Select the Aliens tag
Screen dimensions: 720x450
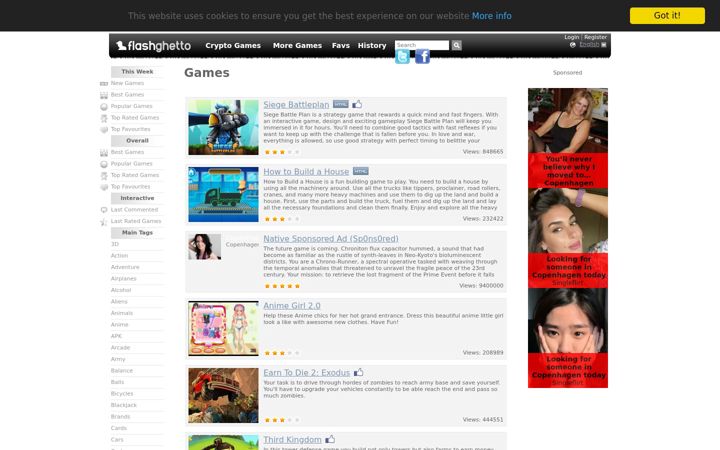(119, 302)
